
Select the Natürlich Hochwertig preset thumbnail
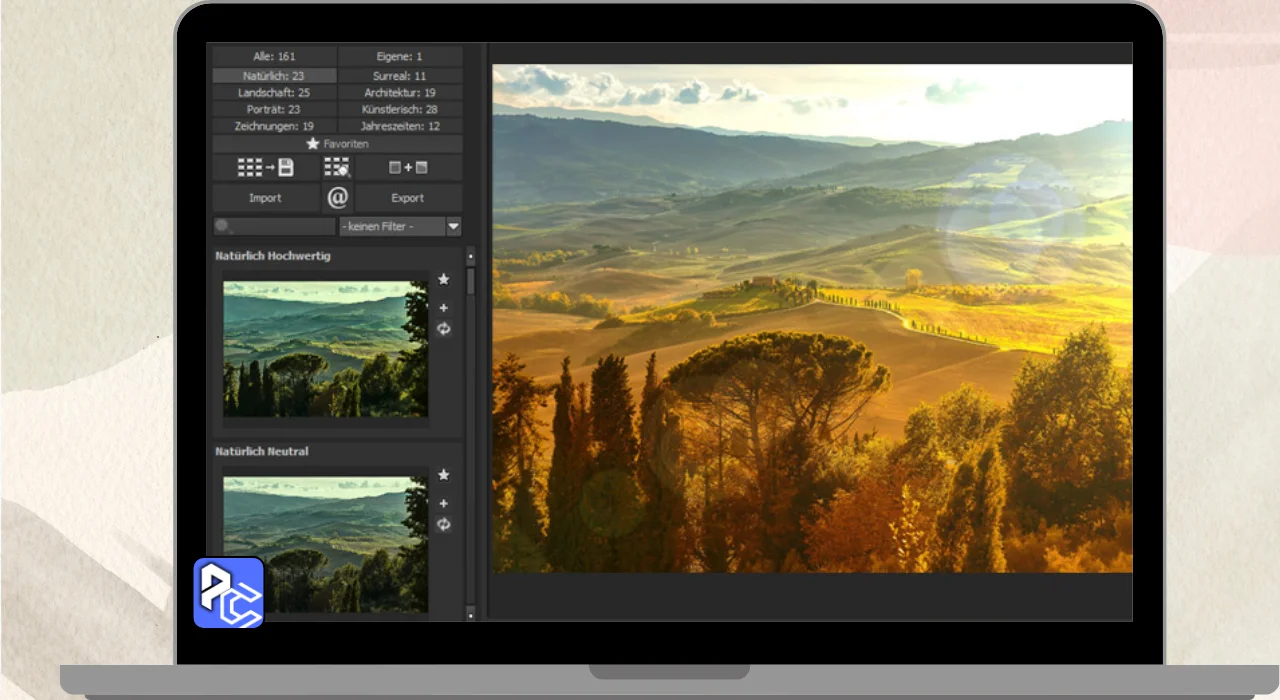coord(325,349)
